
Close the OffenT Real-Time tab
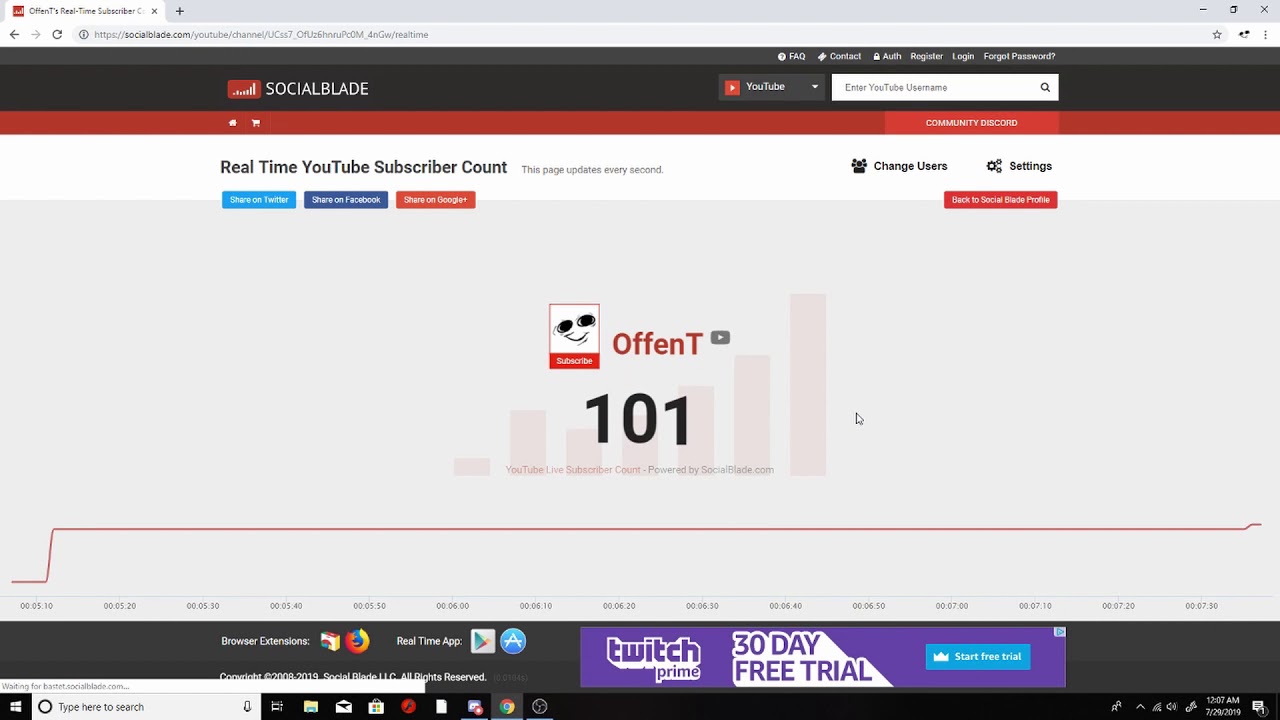click(x=154, y=11)
